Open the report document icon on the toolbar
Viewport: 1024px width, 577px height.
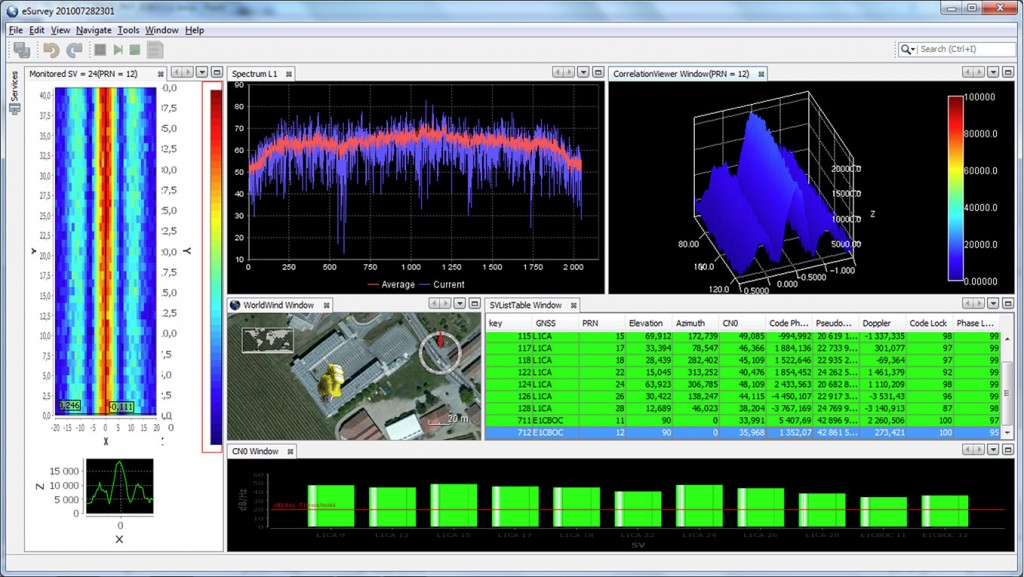[155, 48]
